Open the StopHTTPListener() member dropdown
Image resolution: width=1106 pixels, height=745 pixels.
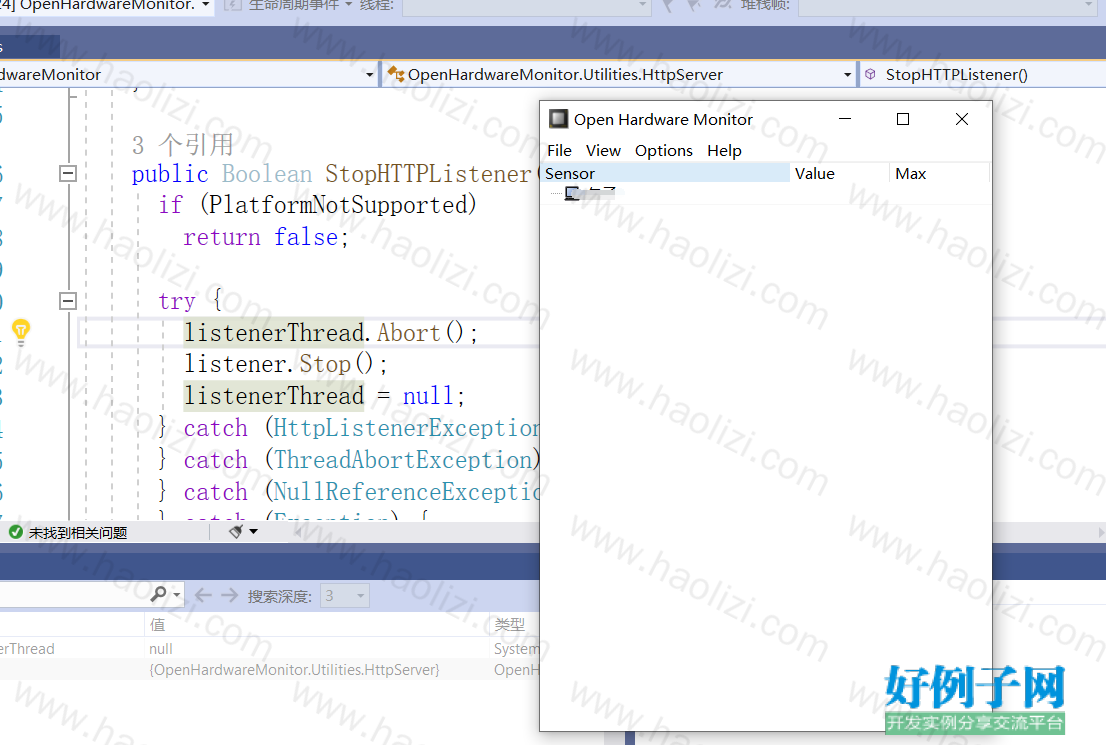pyautogui.click(x=985, y=75)
